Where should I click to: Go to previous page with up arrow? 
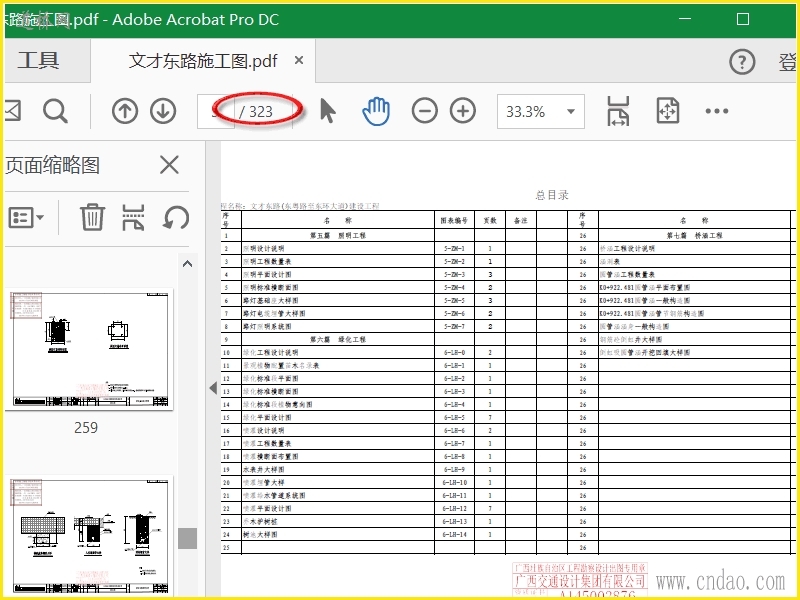(x=125, y=111)
